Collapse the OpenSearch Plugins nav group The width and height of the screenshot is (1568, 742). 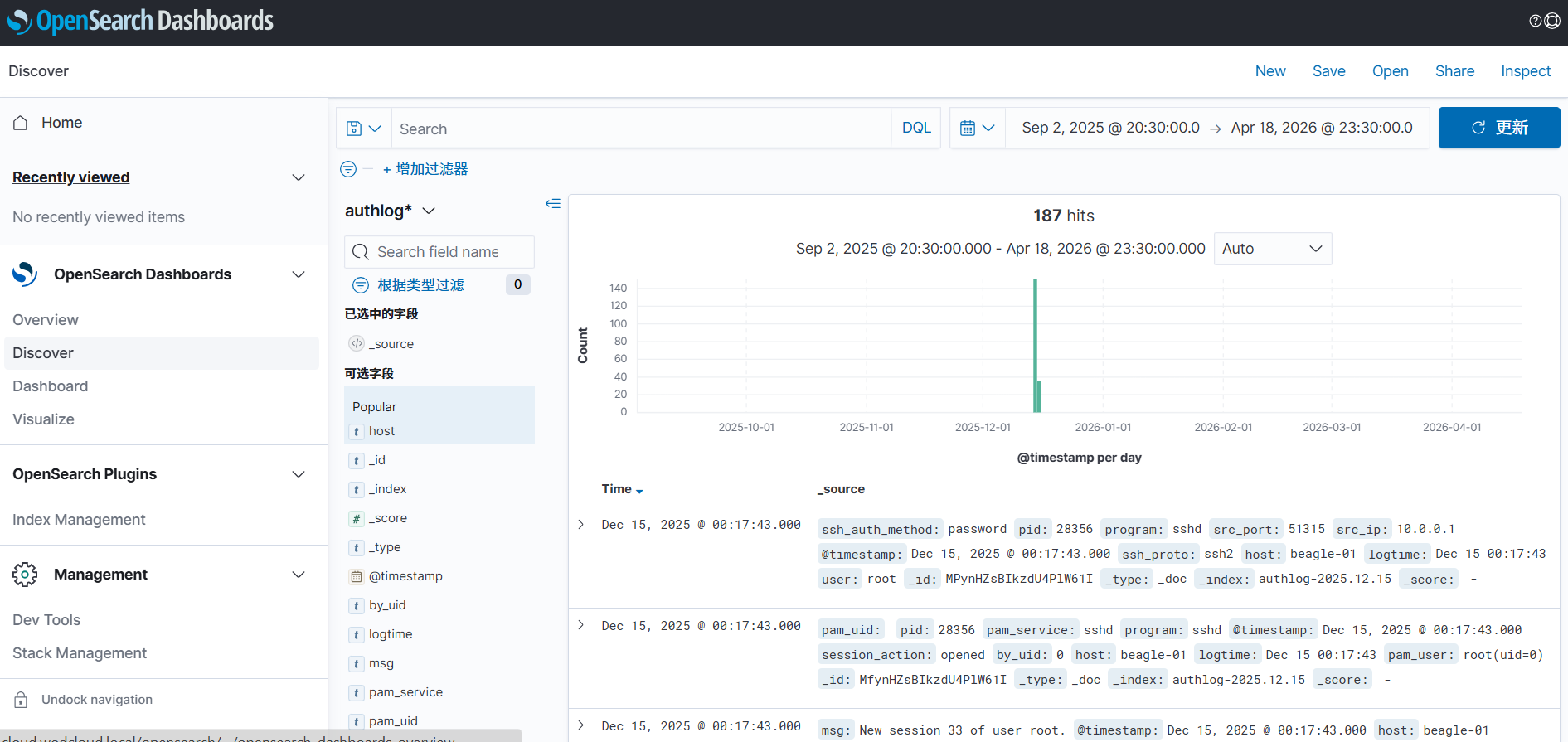click(x=299, y=474)
